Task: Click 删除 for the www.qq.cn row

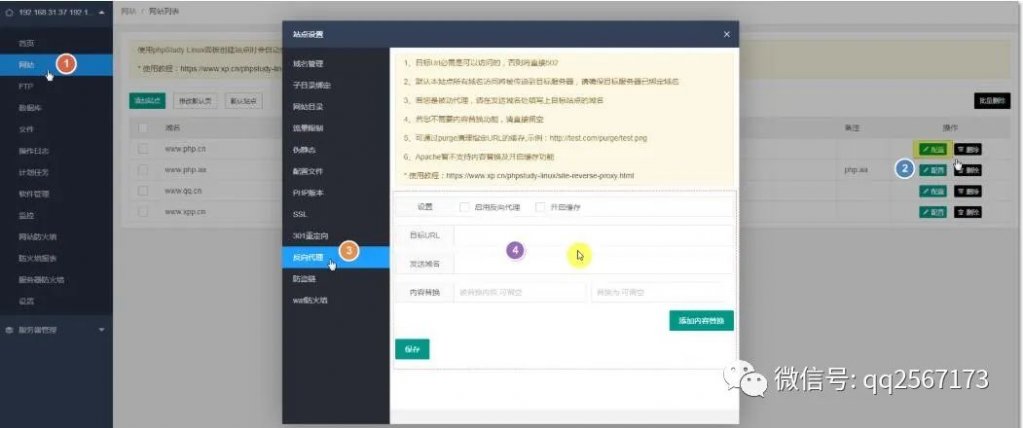Action: point(968,191)
